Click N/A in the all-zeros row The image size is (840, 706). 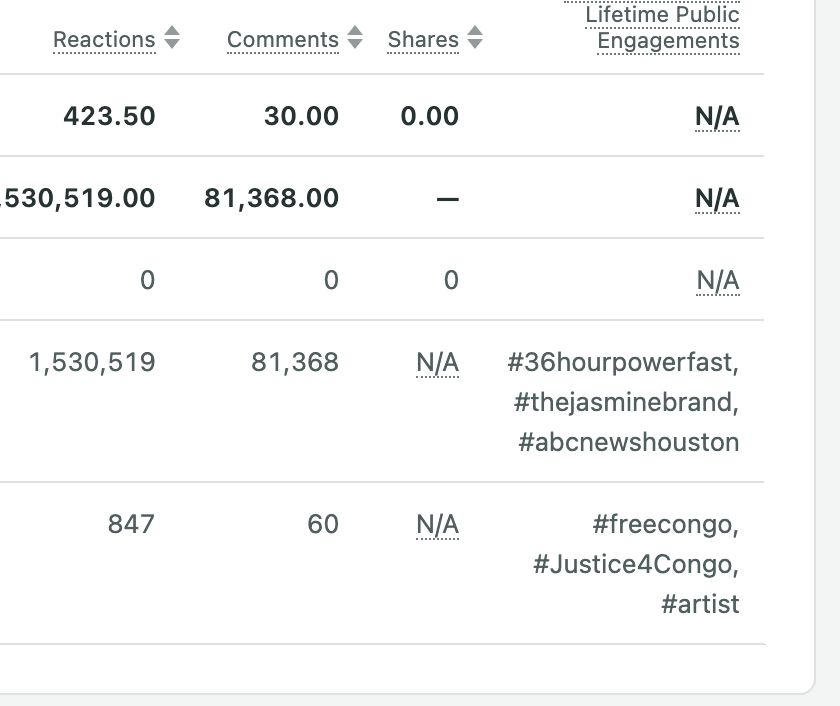(x=717, y=281)
